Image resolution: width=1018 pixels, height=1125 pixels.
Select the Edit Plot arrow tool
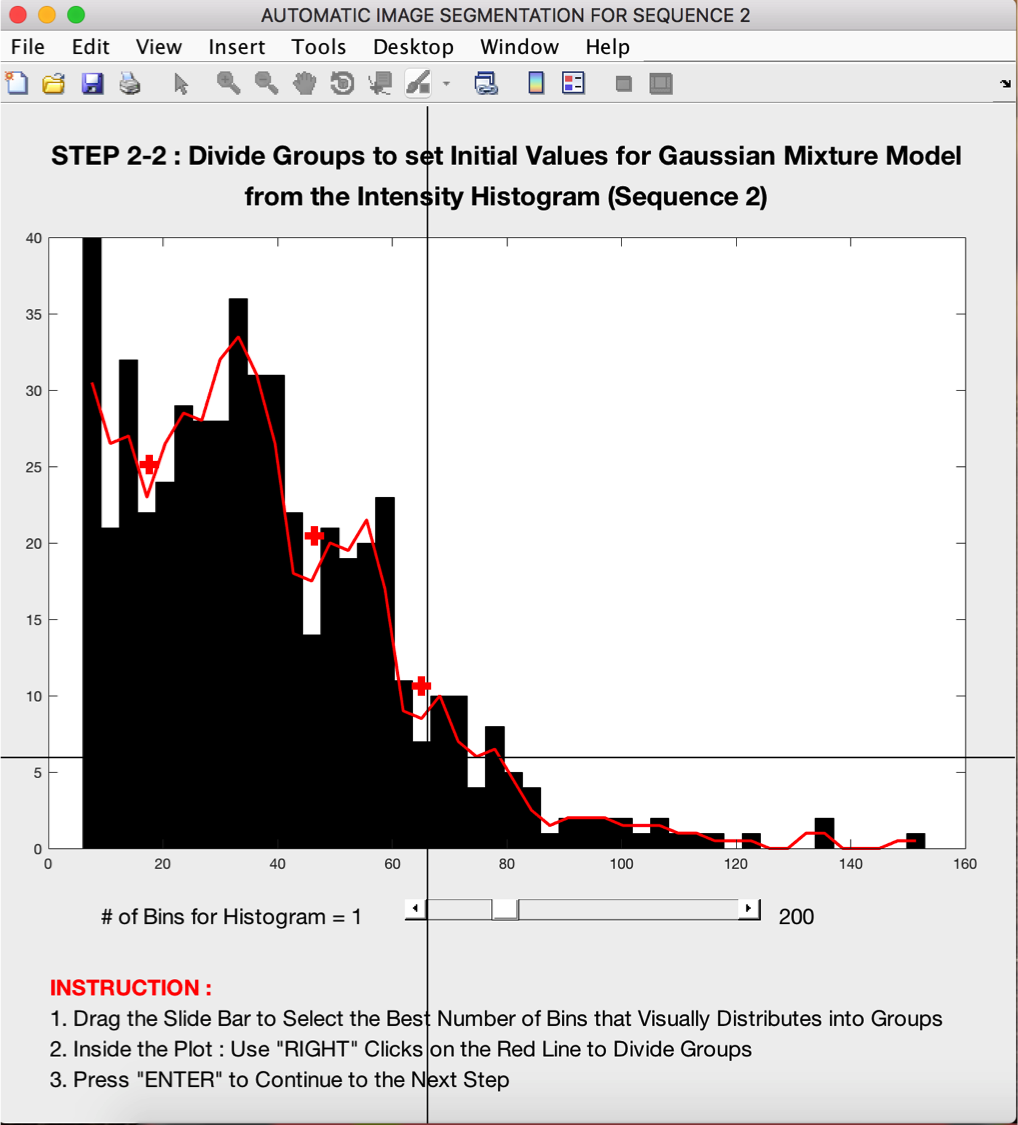[x=181, y=84]
